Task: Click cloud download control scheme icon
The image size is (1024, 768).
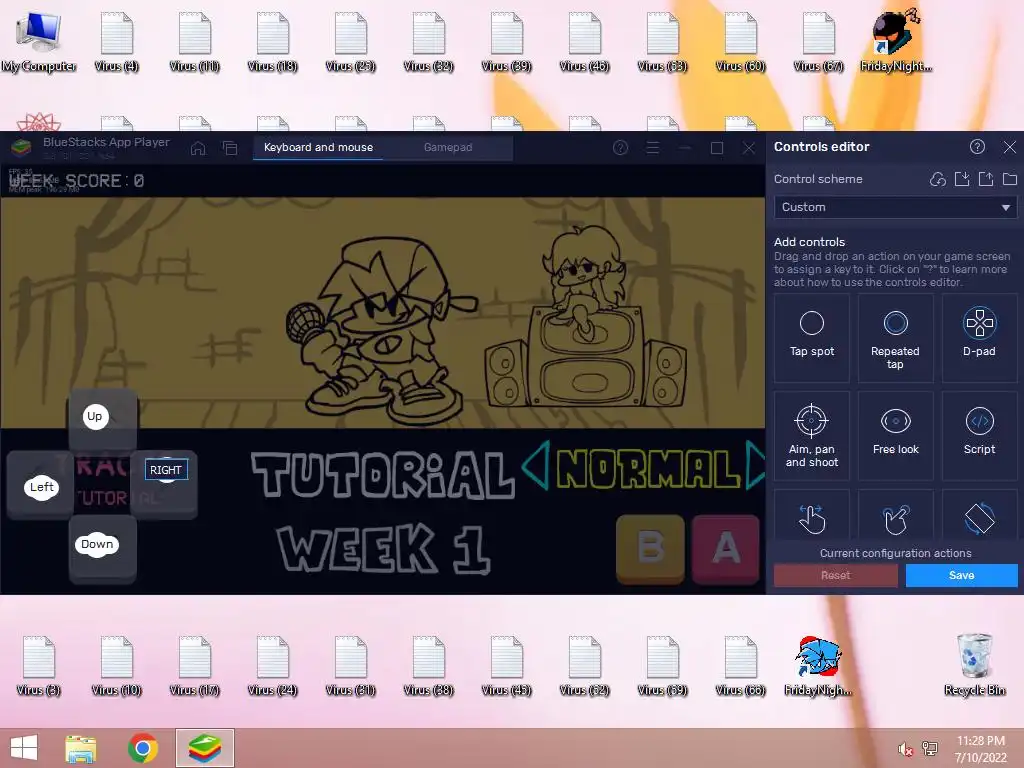Action: 938,179
